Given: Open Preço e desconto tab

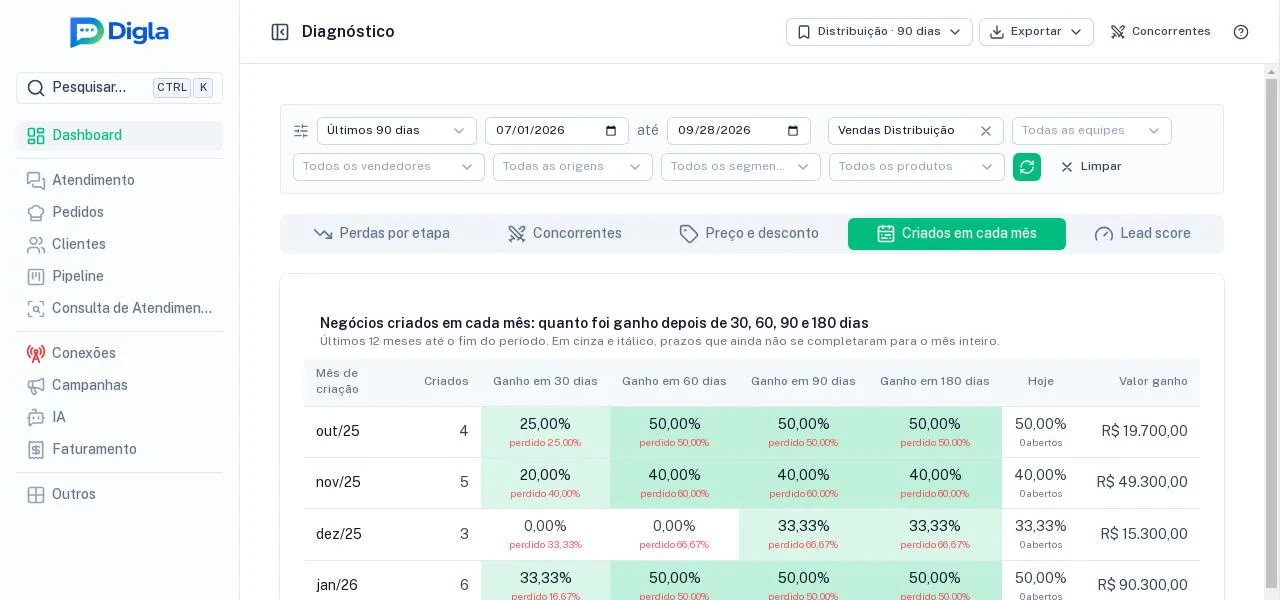Looking at the screenshot, I should (x=749, y=234).
